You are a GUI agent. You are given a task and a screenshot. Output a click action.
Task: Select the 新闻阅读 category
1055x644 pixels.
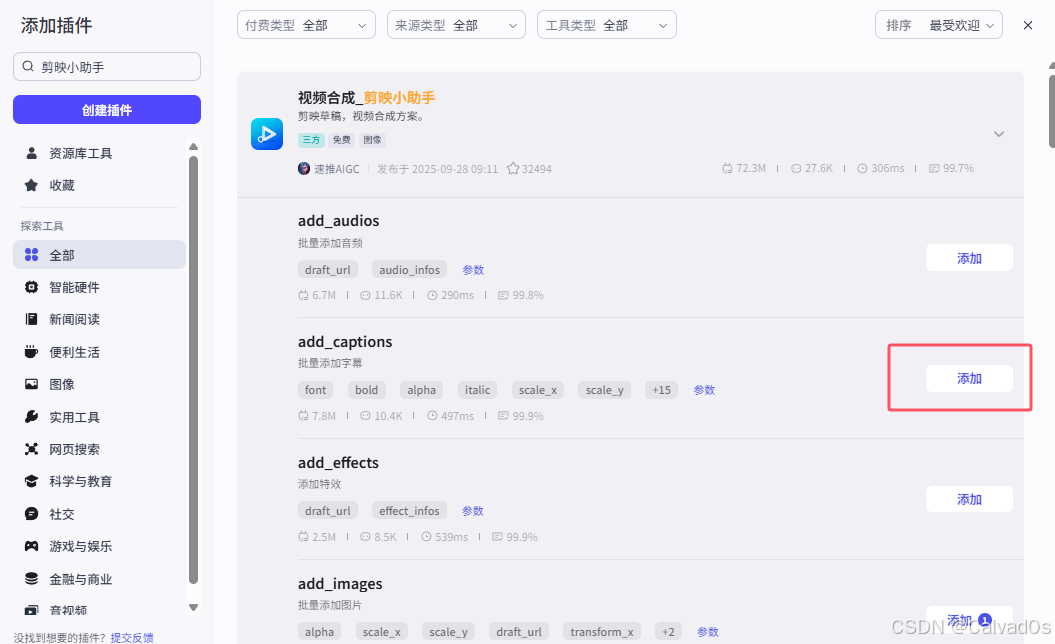click(99, 319)
